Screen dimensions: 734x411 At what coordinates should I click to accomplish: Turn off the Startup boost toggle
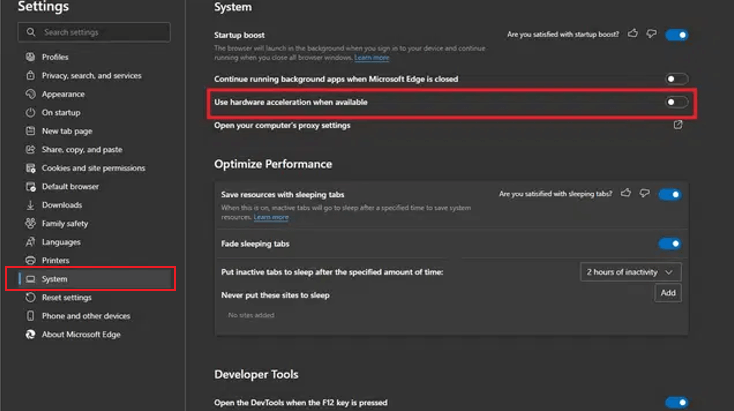pos(677,35)
